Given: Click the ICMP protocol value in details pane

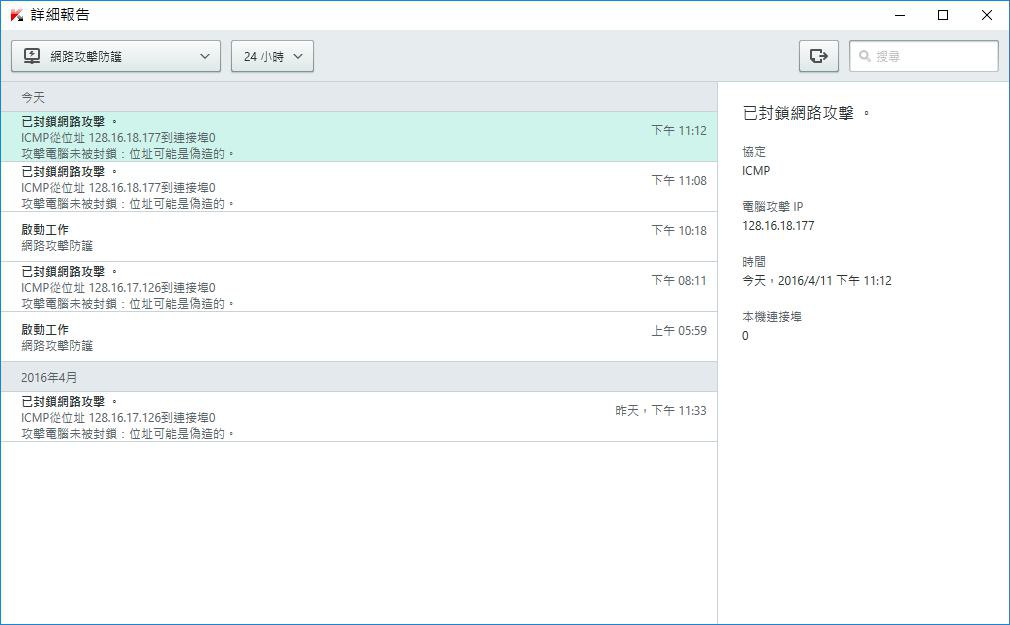Looking at the screenshot, I should click(756, 171).
